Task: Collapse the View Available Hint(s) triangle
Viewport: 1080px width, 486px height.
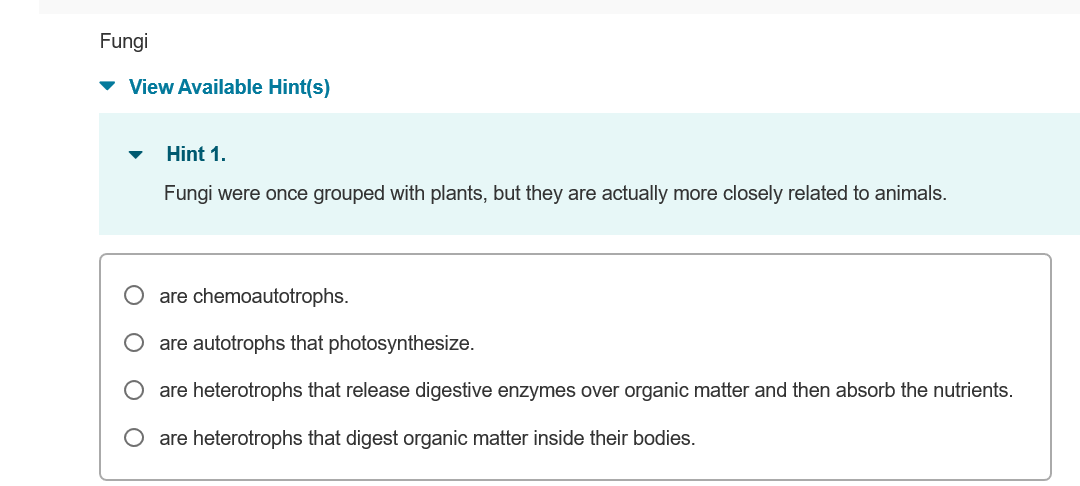Action: coord(108,87)
